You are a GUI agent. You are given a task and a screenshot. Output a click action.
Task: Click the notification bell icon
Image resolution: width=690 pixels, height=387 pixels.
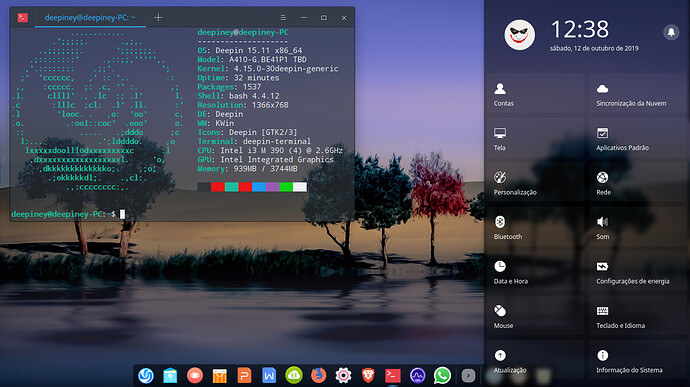tap(671, 32)
